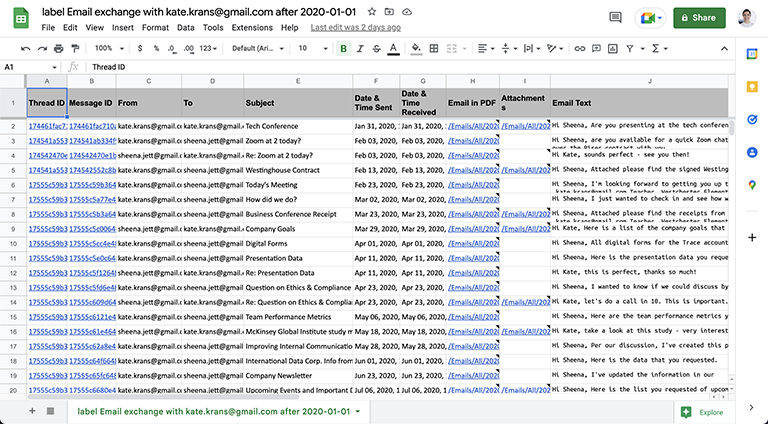Viewport: 768px width, 424px height.
Task: Open text rotation dropdown
Action: tap(555, 48)
